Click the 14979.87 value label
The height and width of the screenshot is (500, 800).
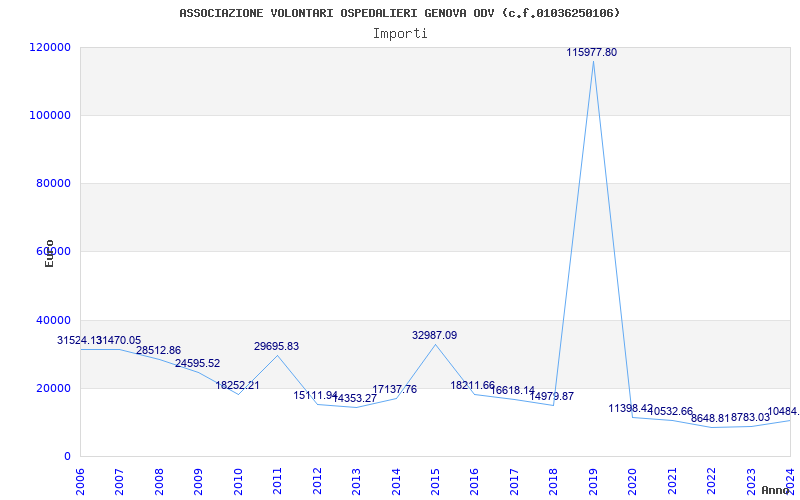pos(552,396)
